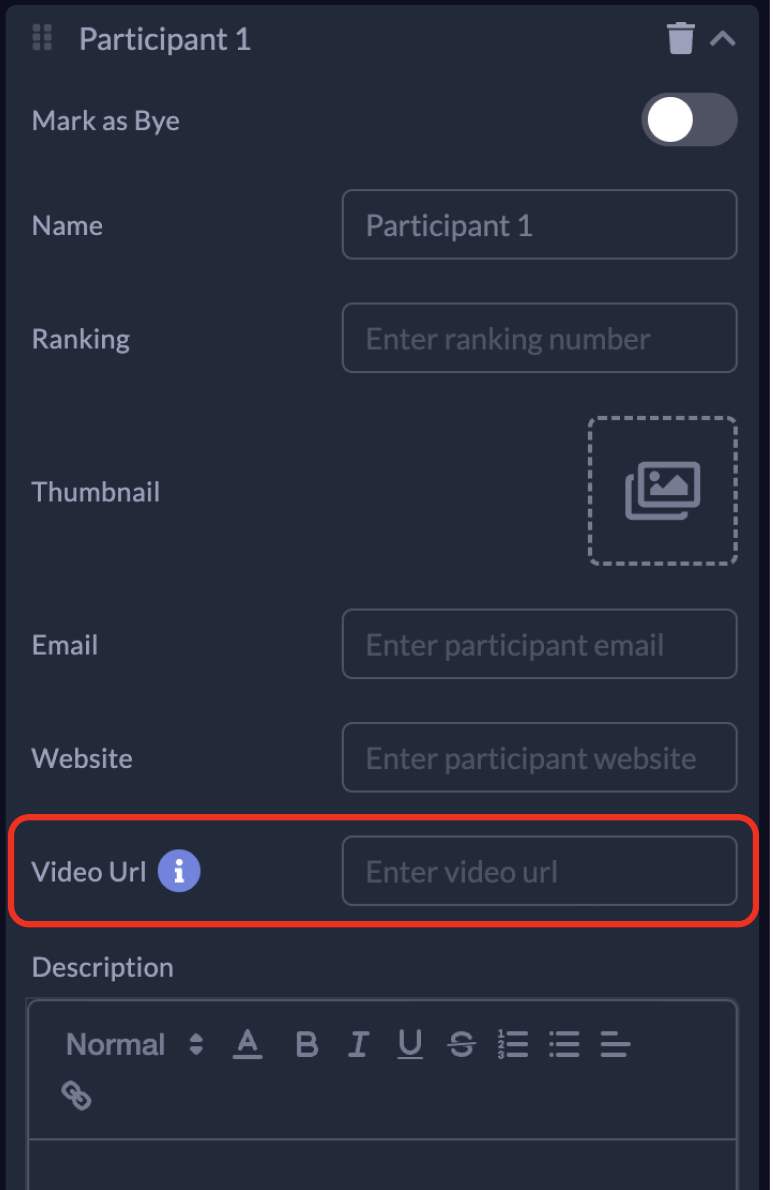This screenshot has width=774, height=1190.
Task: Collapse the Participant 1 panel
Action: (x=723, y=39)
